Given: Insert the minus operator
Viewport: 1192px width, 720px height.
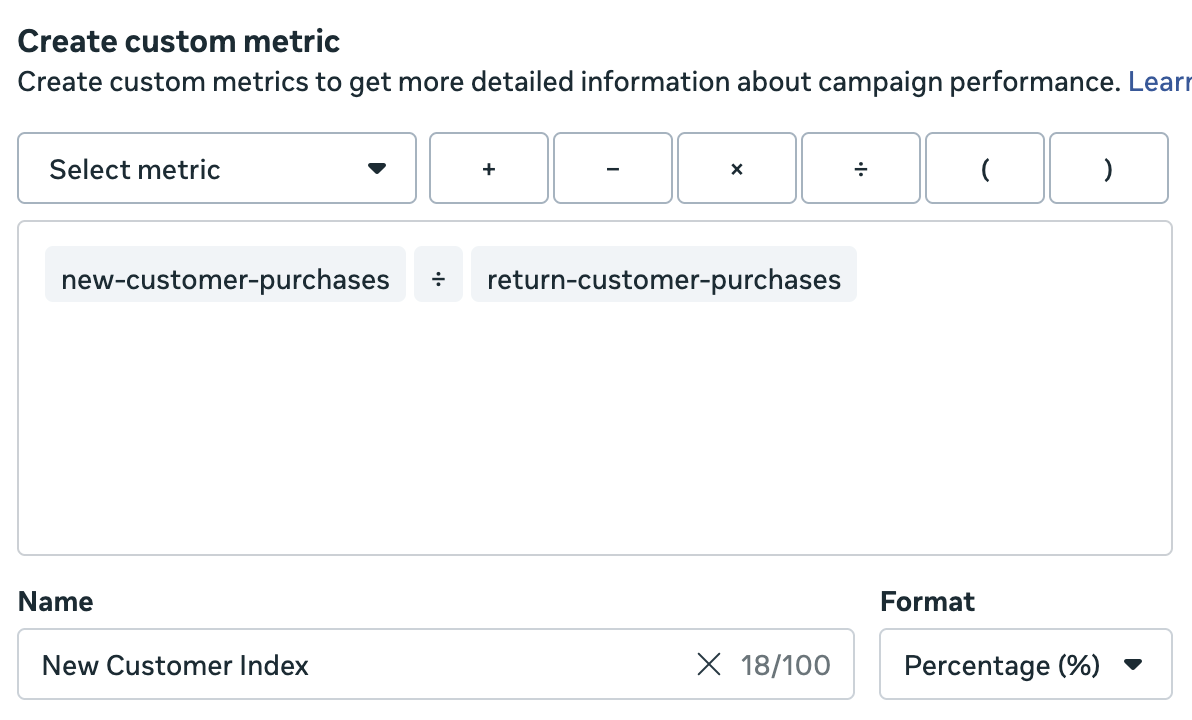Looking at the screenshot, I should pos(612,169).
